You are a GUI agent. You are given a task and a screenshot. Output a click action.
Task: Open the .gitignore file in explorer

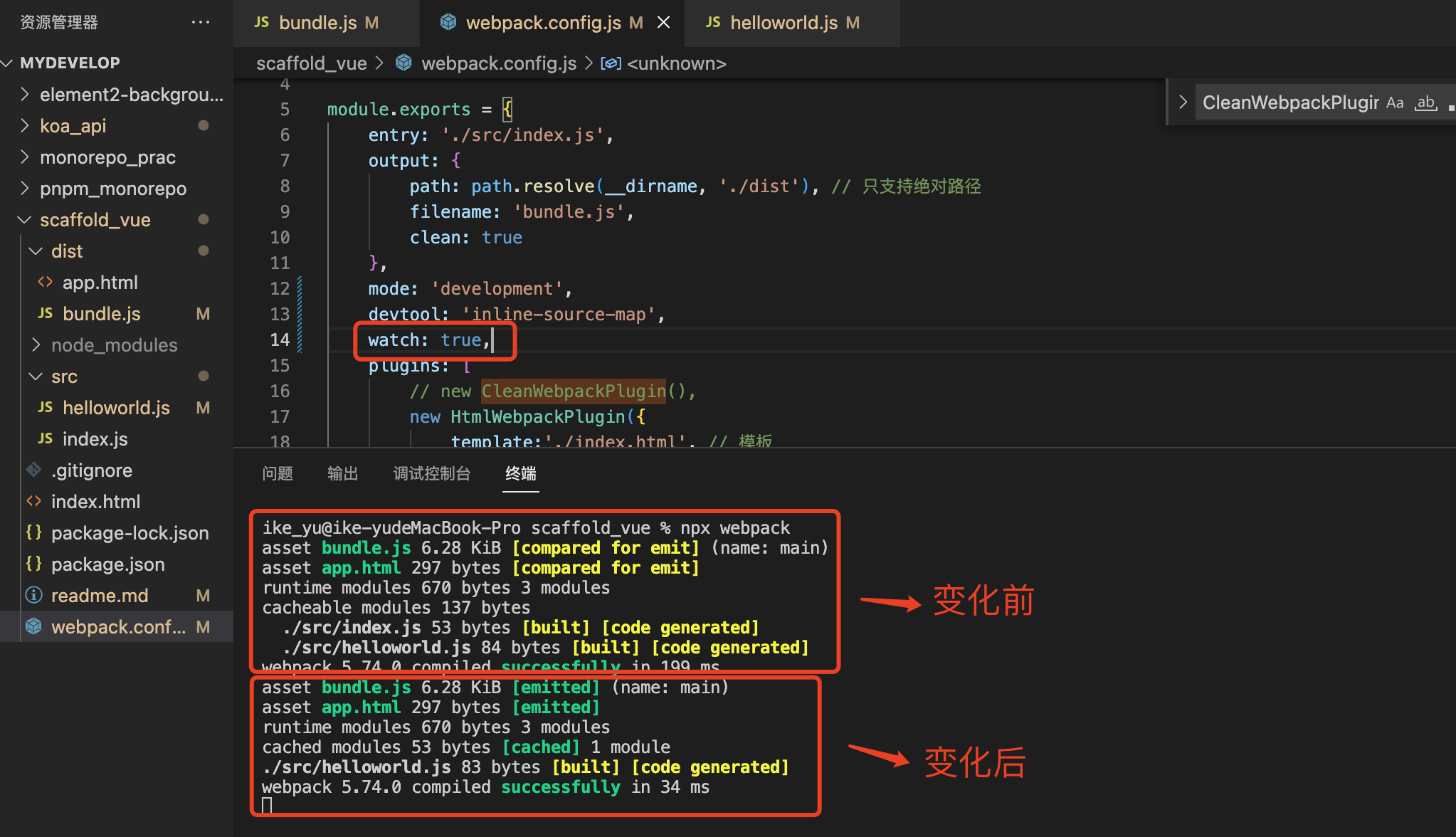pyautogui.click(x=91, y=470)
